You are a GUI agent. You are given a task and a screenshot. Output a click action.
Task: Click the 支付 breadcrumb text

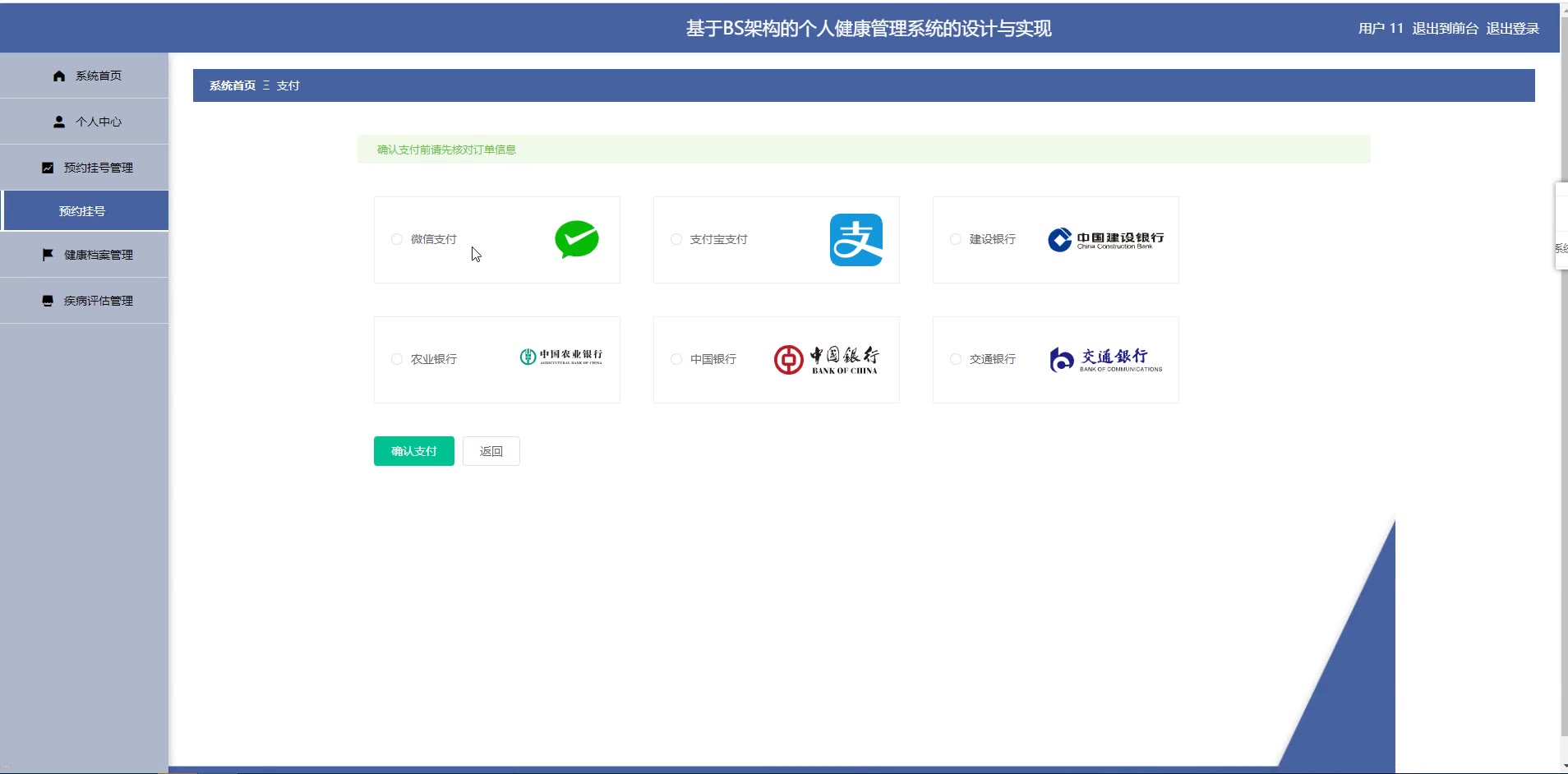288,85
